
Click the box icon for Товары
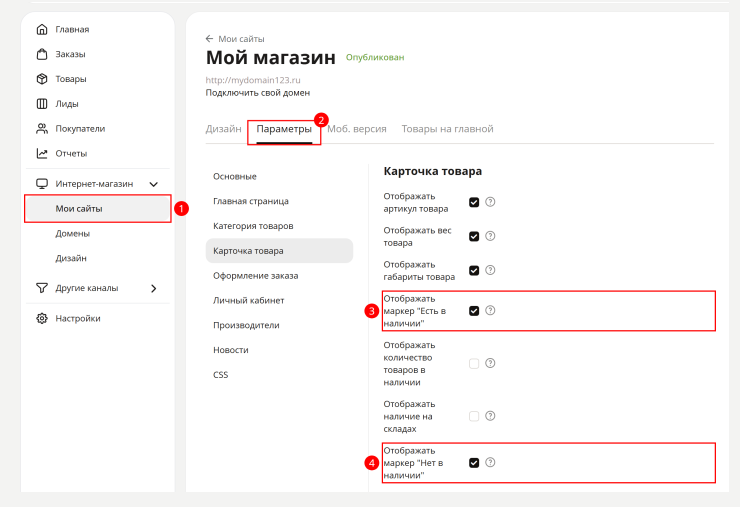point(42,79)
